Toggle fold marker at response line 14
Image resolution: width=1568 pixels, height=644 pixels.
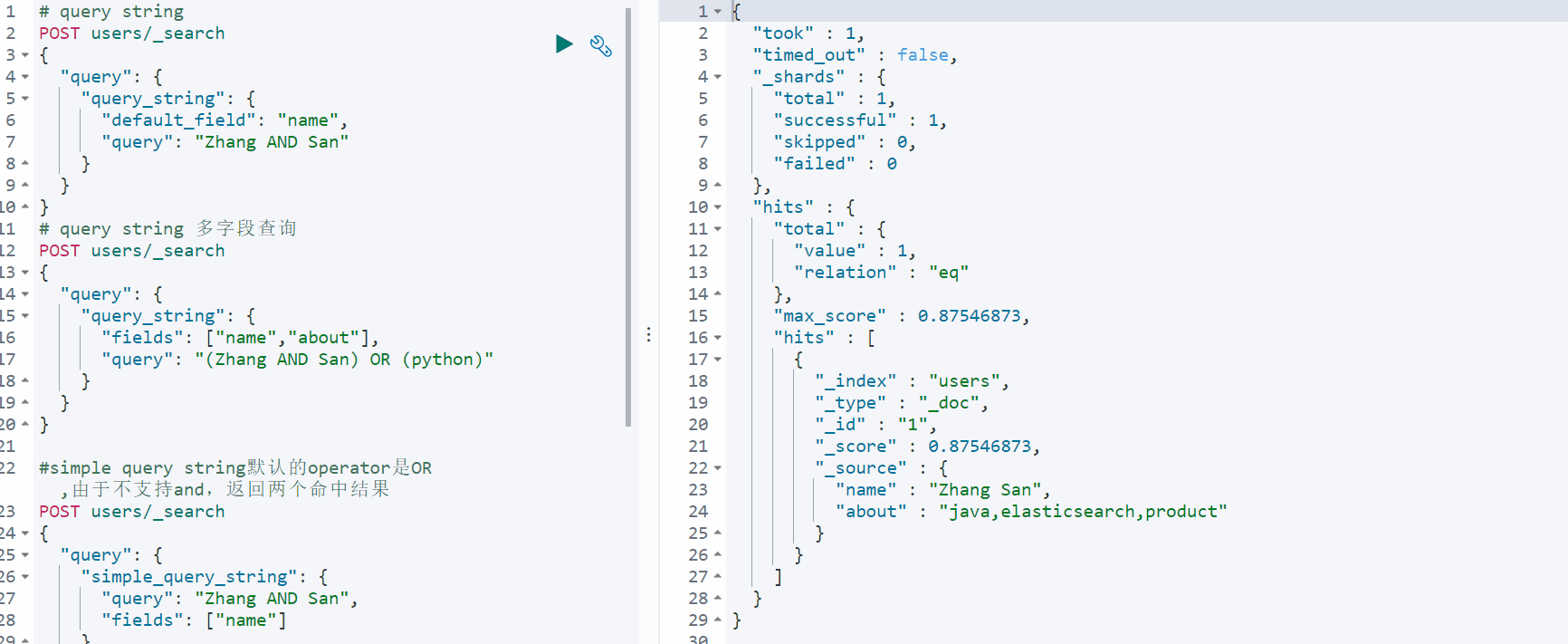pyautogui.click(x=718, y=294)
